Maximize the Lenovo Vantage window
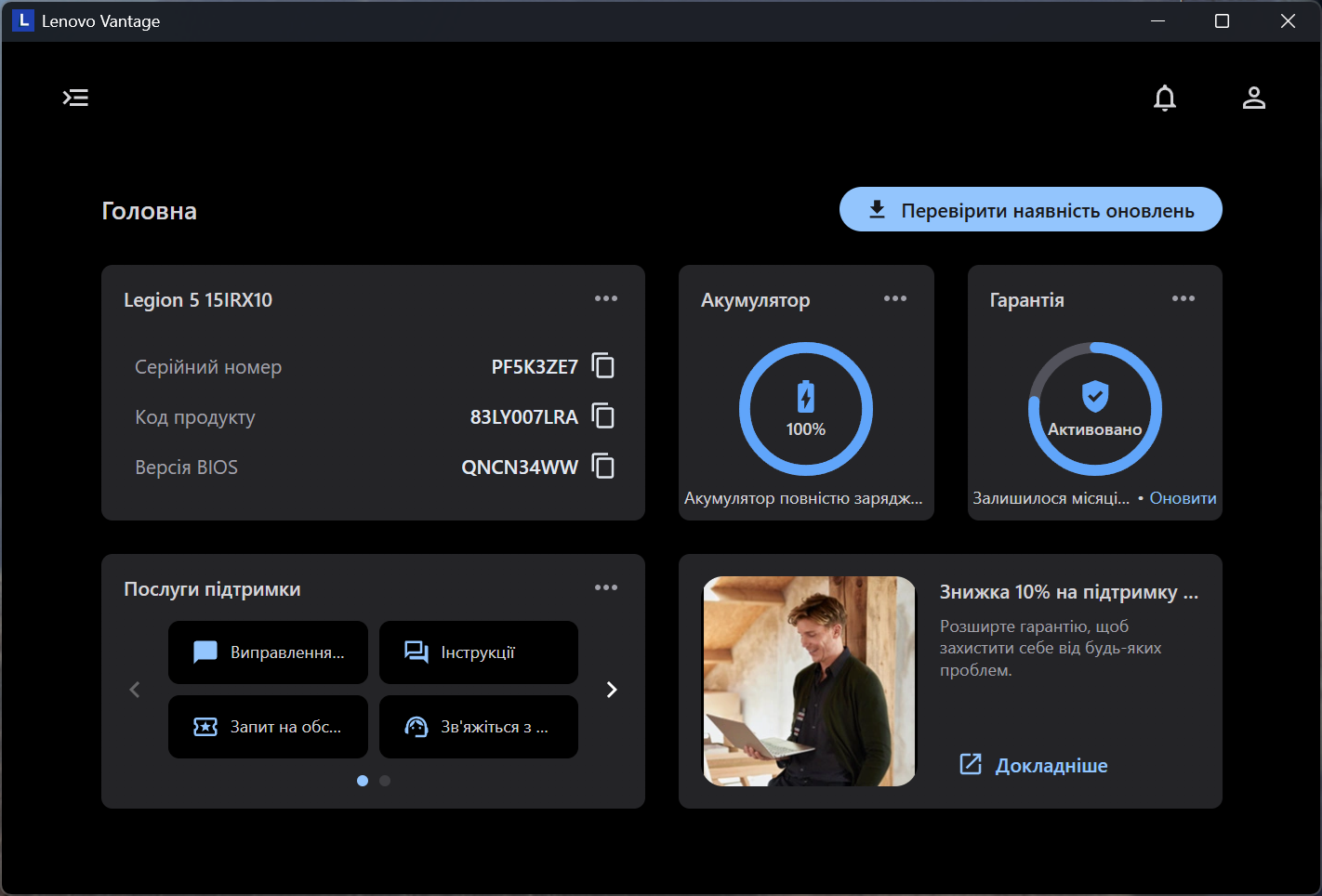This screenshot has height=896, width=1322. [1223, 20]
